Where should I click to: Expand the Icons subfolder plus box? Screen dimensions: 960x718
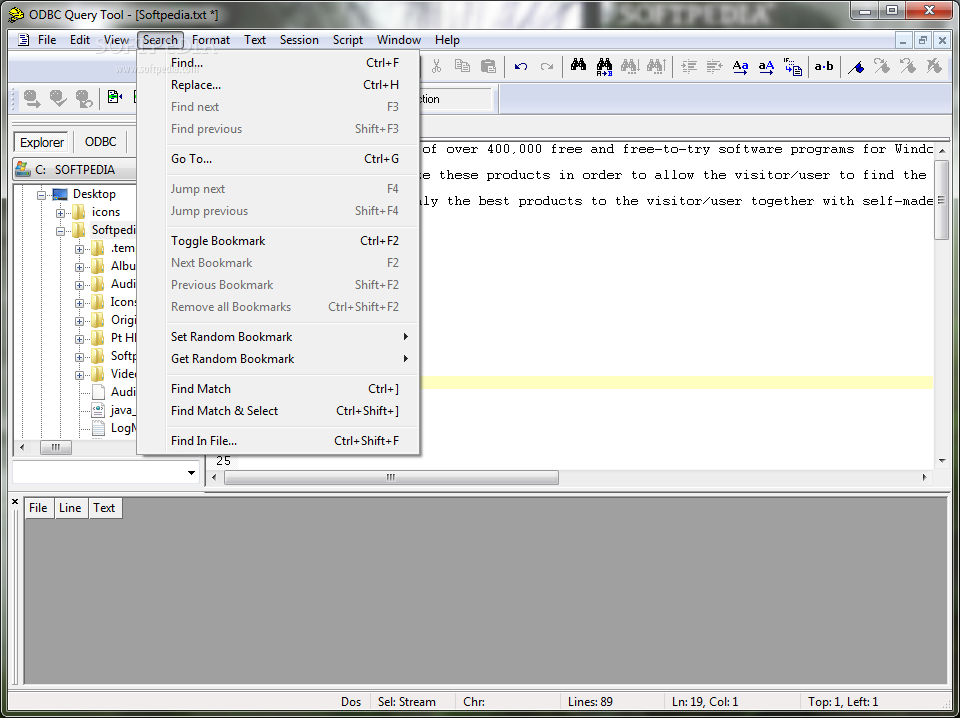[79, 304]
